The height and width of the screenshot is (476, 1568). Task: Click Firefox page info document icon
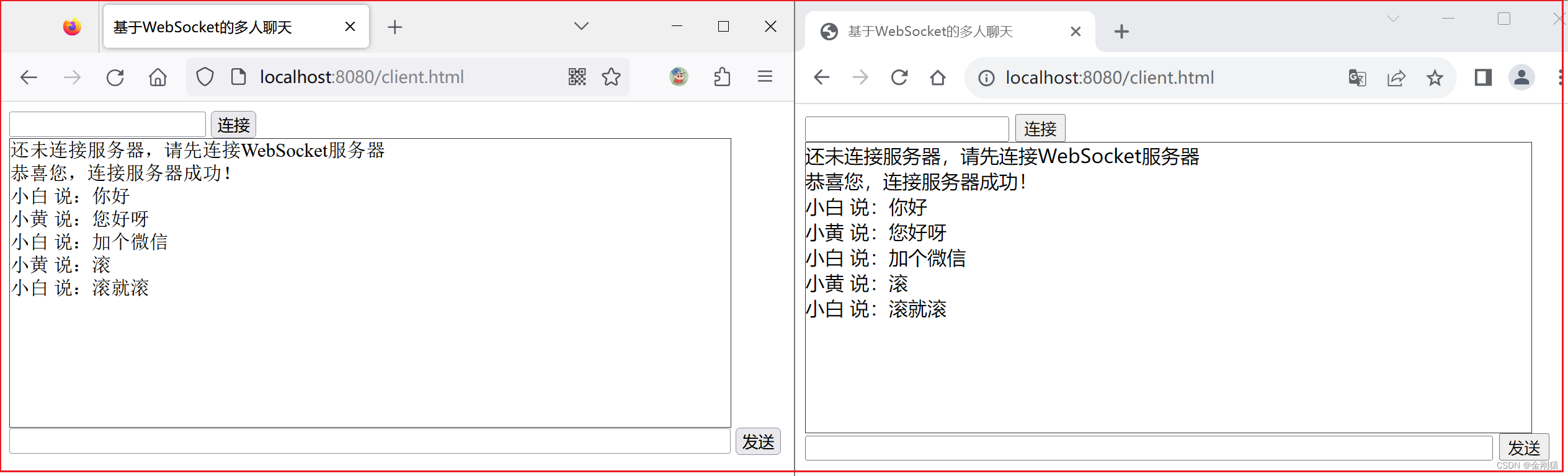click(238, 77)
